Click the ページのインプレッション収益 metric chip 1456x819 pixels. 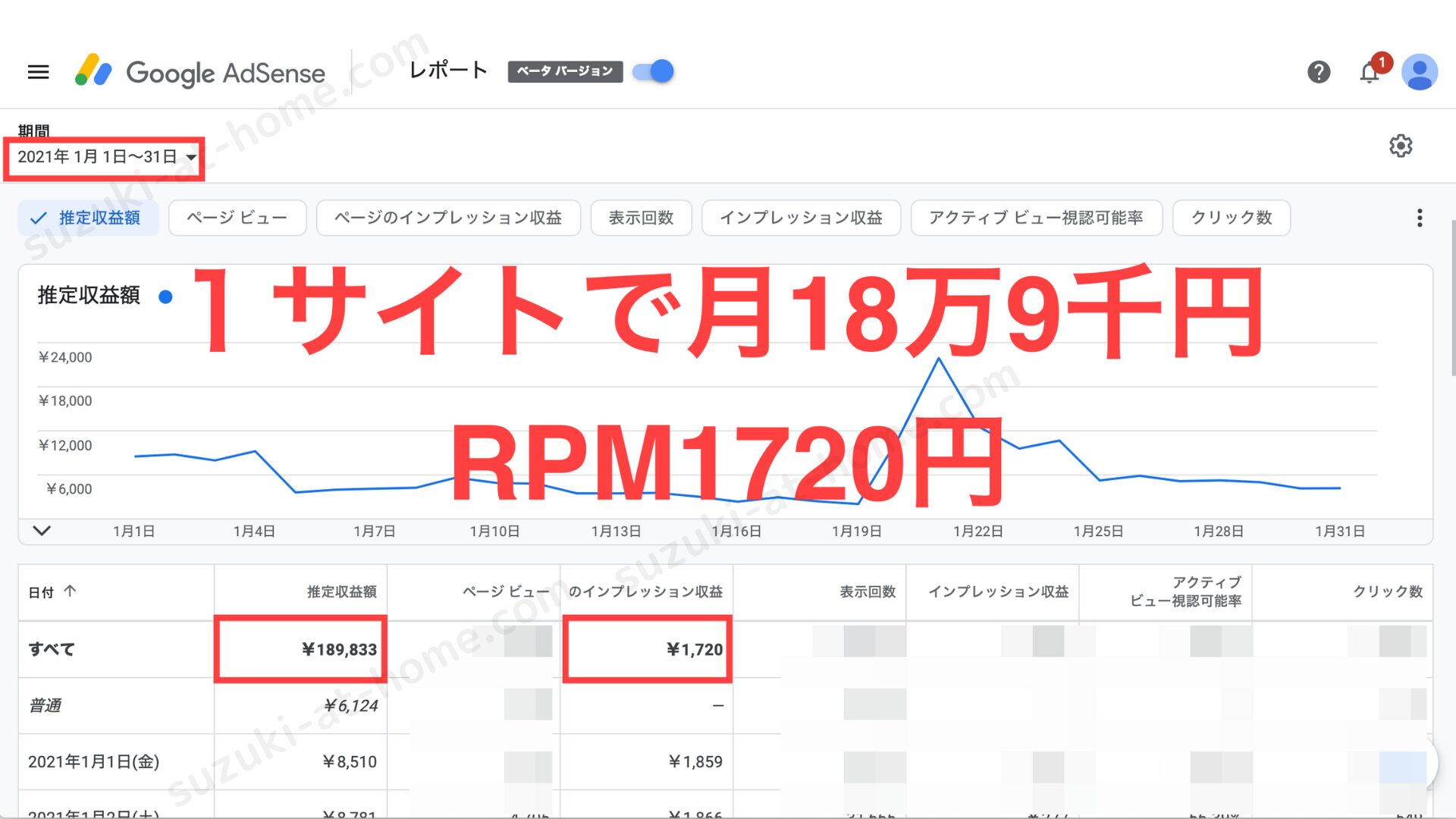click(448, 218)
